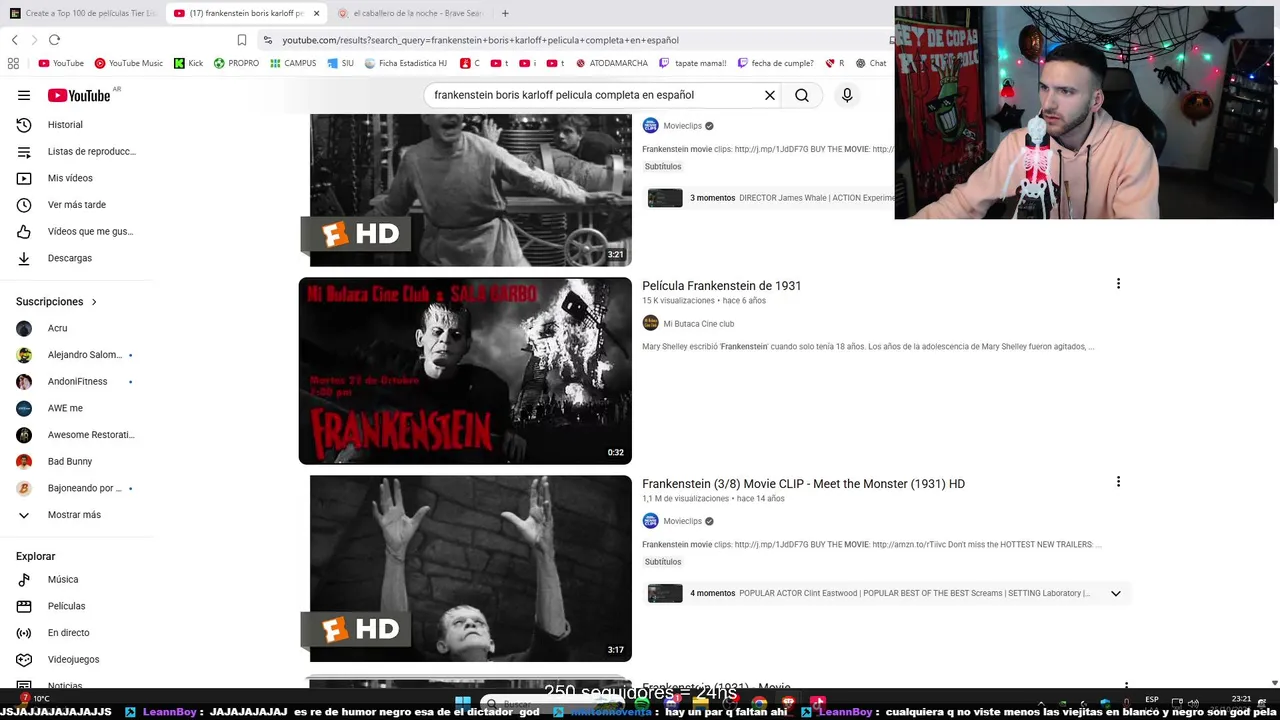Open AndoniFitness subscription
The height and width of the screenshot is (720, 1280).
pos(77,381)
